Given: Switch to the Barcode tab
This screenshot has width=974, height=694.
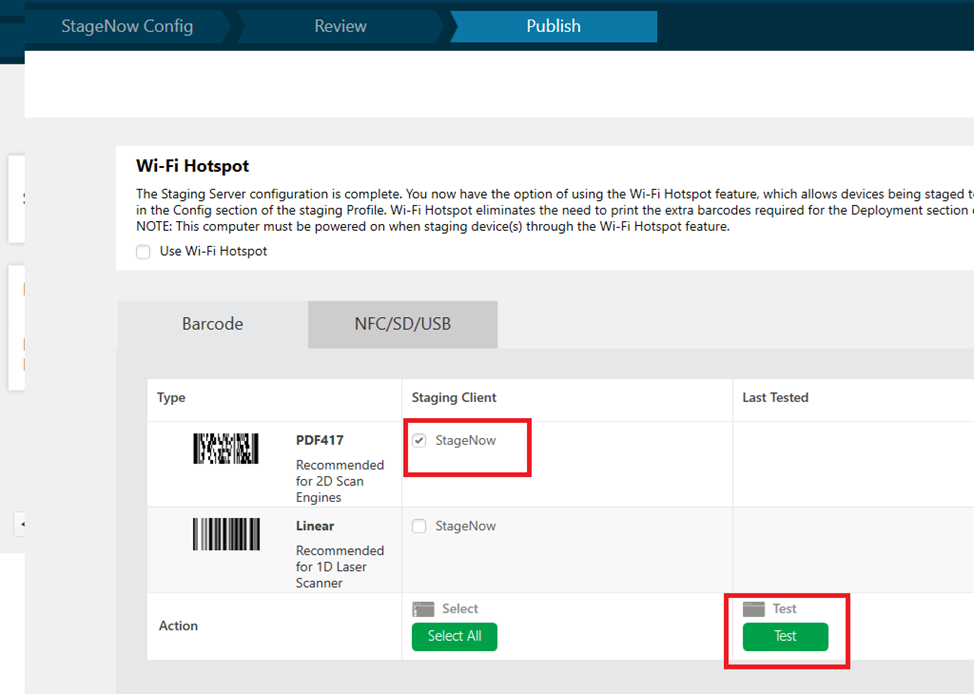Looking at the screenshot, I should click(x=212, y=324).
